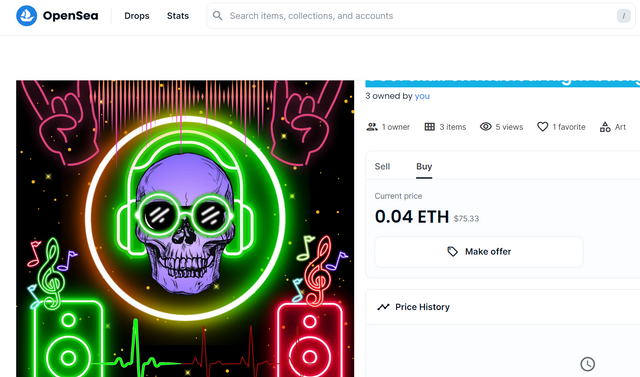The width and height of the screenshot is (640, 377).
Task: Switch to the Buy tab
Action: point(424,166)
